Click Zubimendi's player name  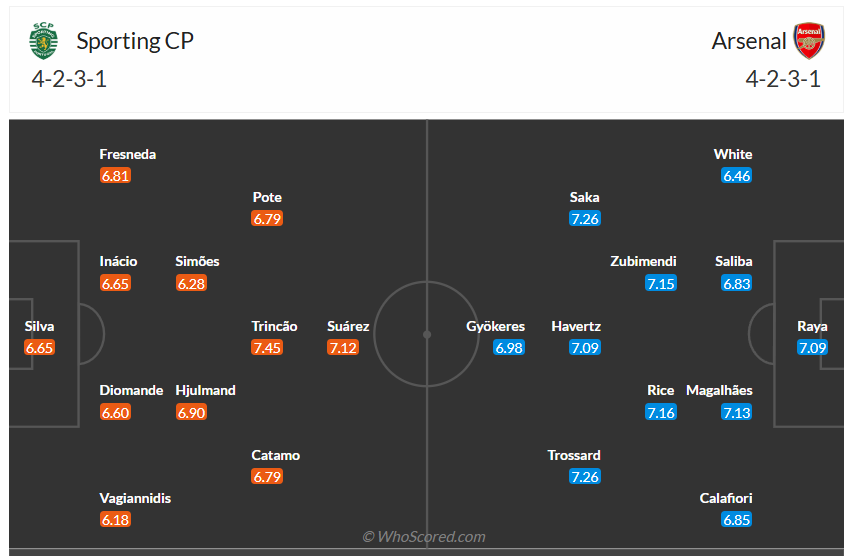pos(644,261)
